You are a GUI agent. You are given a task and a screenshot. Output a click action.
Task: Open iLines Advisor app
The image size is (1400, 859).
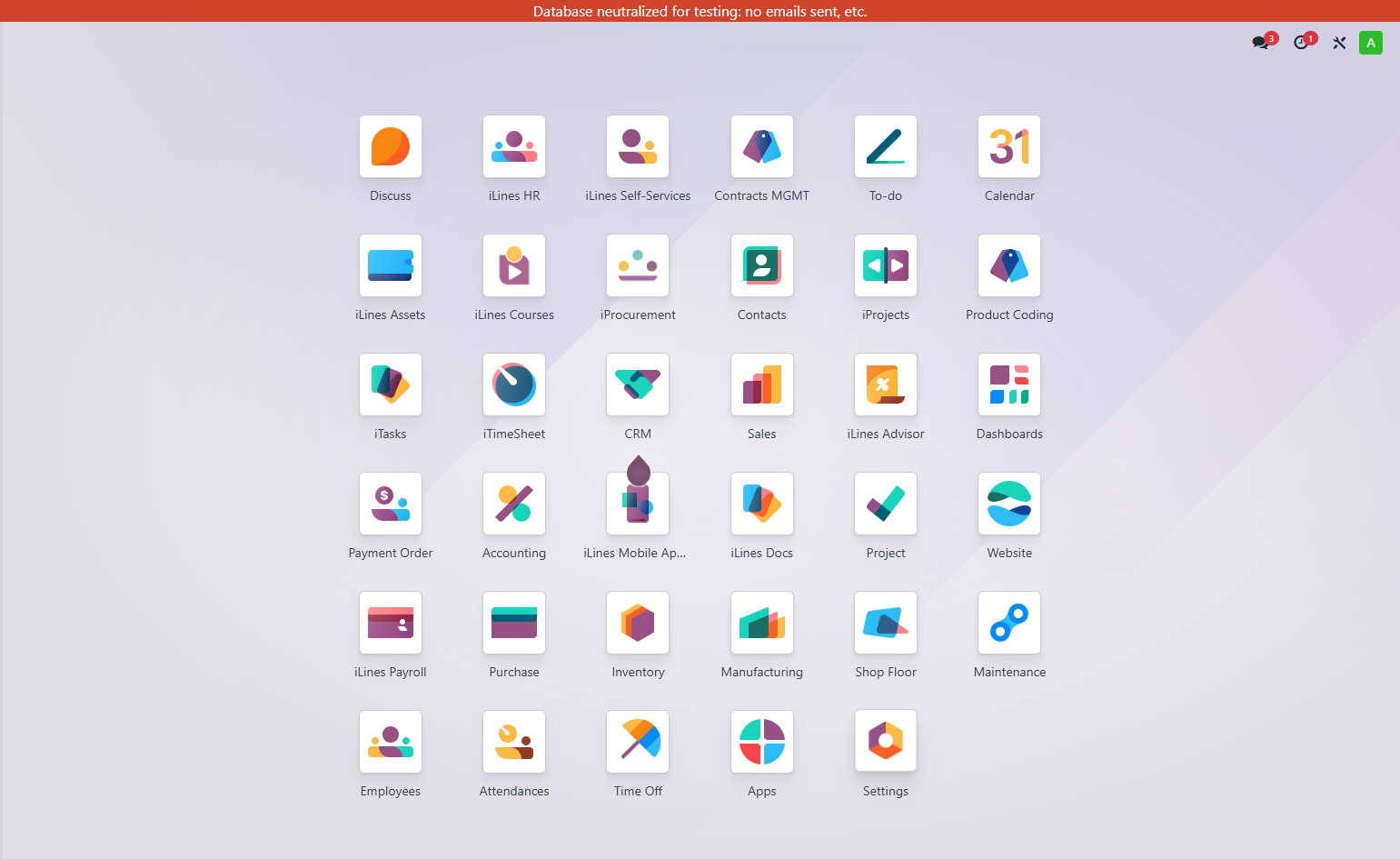coord(886,385)
